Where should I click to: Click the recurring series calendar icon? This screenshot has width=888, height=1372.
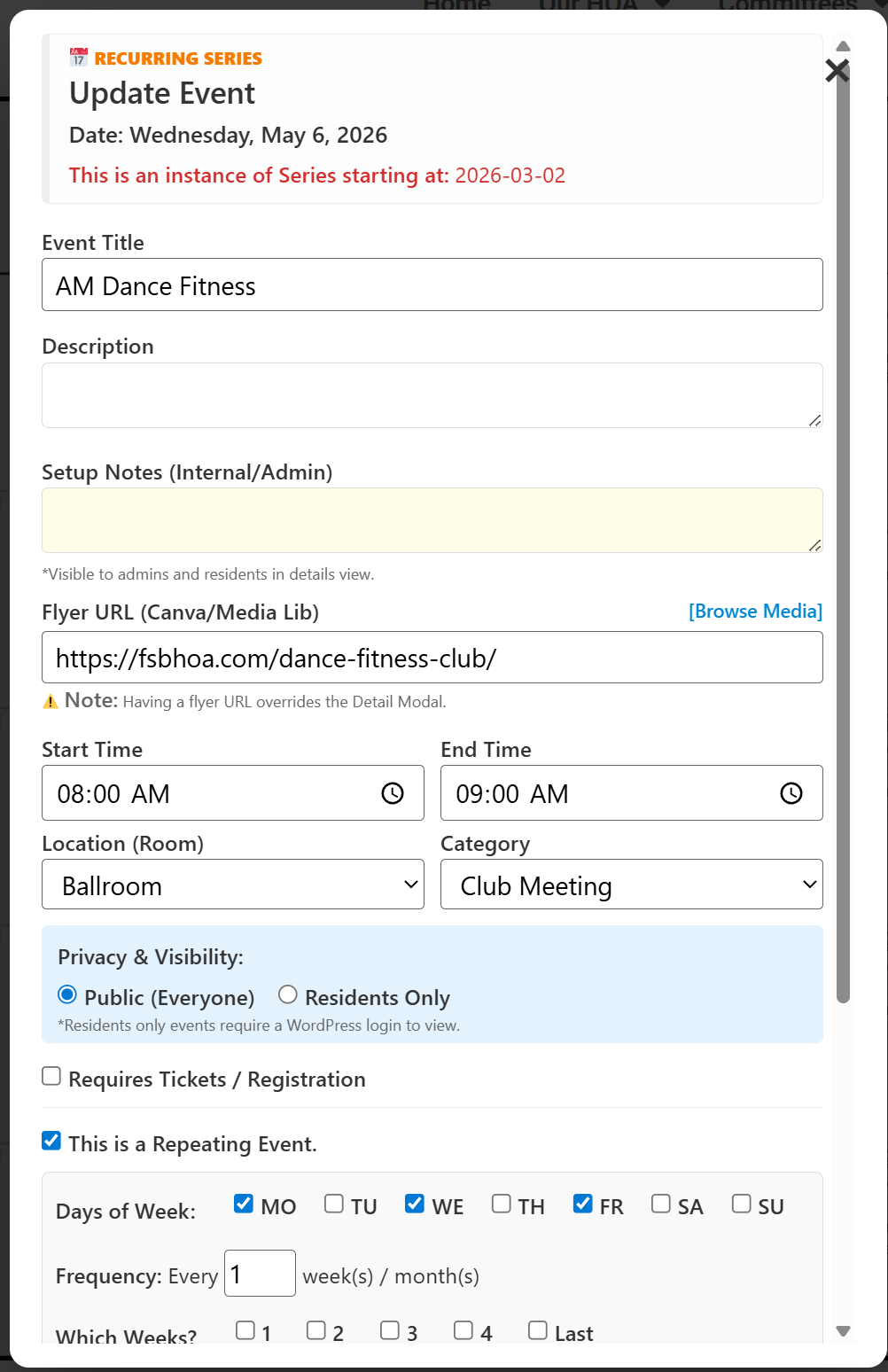(x=79, y=58)
